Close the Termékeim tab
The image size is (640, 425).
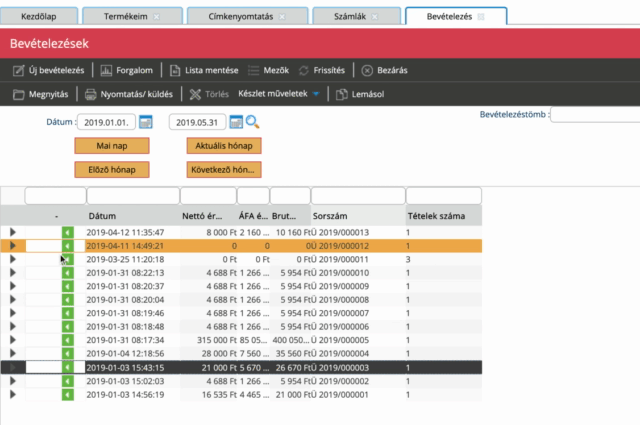[157, 17]
